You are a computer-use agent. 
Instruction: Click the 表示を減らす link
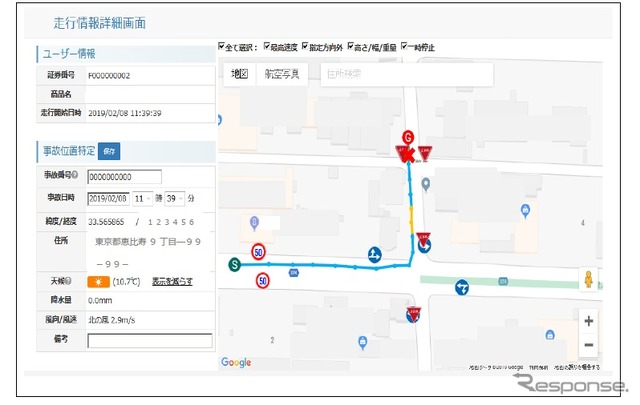[172, 281]
